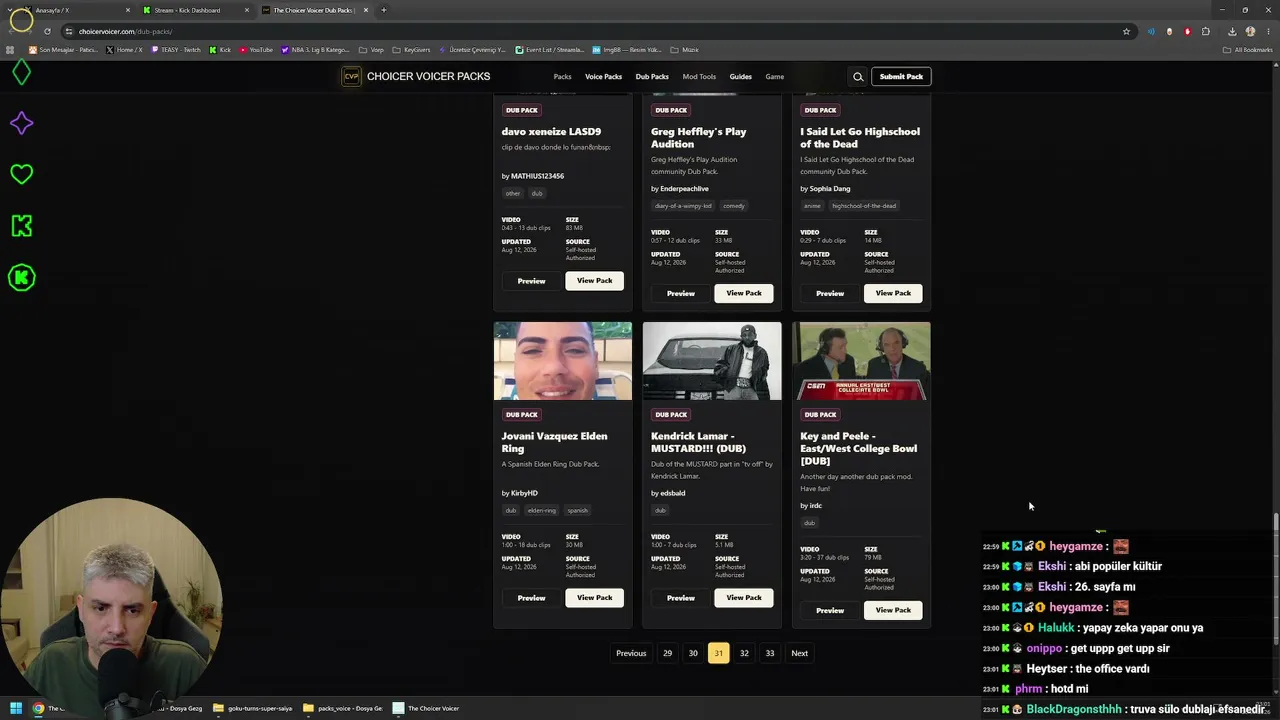
Task: Open Chrome from the taskbar
Action: [x=38, y=708]
